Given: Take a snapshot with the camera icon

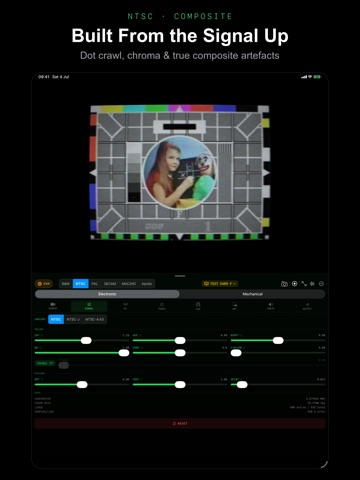Looking at the screenshot, I should [284, 284].
